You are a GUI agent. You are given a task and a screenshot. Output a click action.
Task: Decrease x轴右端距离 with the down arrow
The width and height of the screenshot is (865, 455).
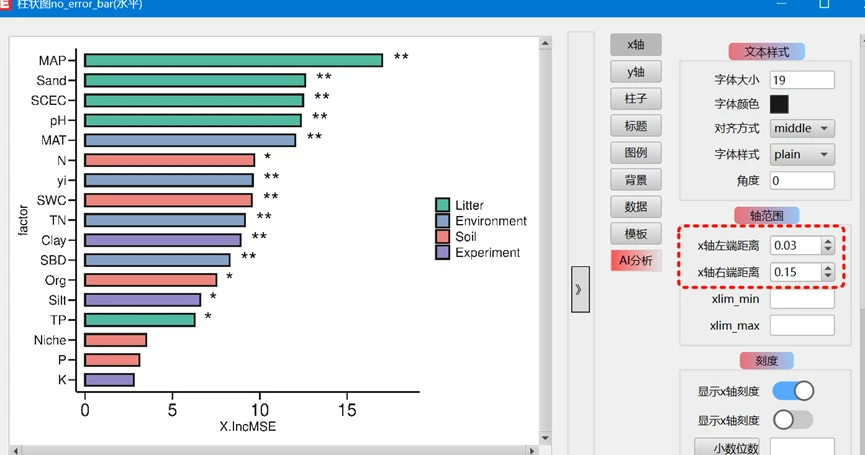(x=827, y=277)
